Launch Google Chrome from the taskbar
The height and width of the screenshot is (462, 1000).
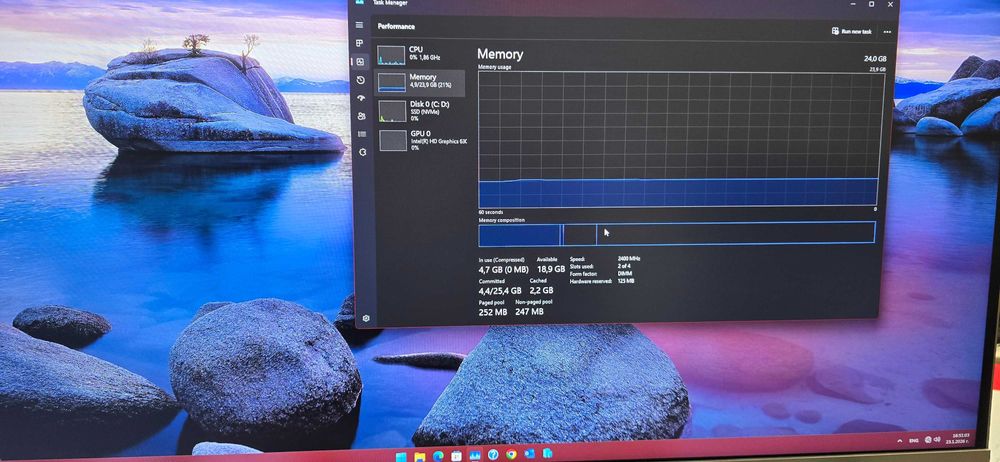coord(511,454)
